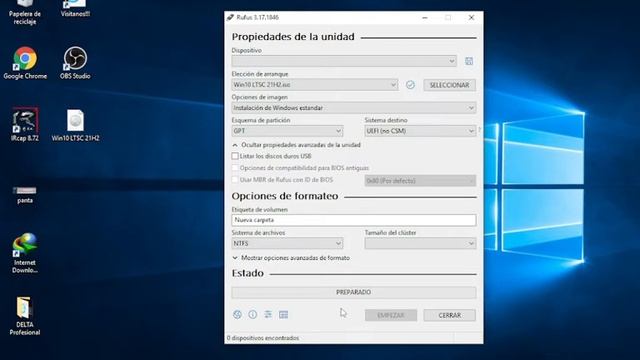Image resolution: width=640 pixels, height=360 pixels.
Task: Click the Rufus title bar app icon
Action: tap(230, 18)
